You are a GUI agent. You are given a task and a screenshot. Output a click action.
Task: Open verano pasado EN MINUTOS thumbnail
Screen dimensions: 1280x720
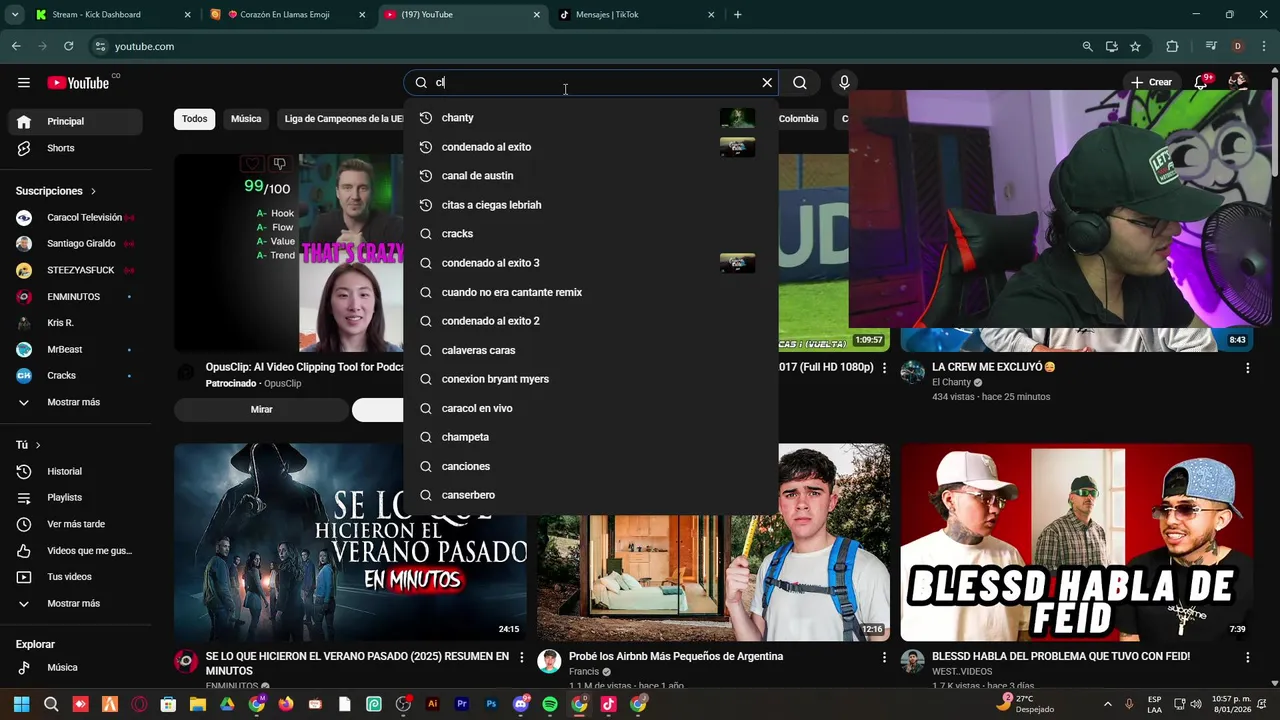[x=350, y=542]
